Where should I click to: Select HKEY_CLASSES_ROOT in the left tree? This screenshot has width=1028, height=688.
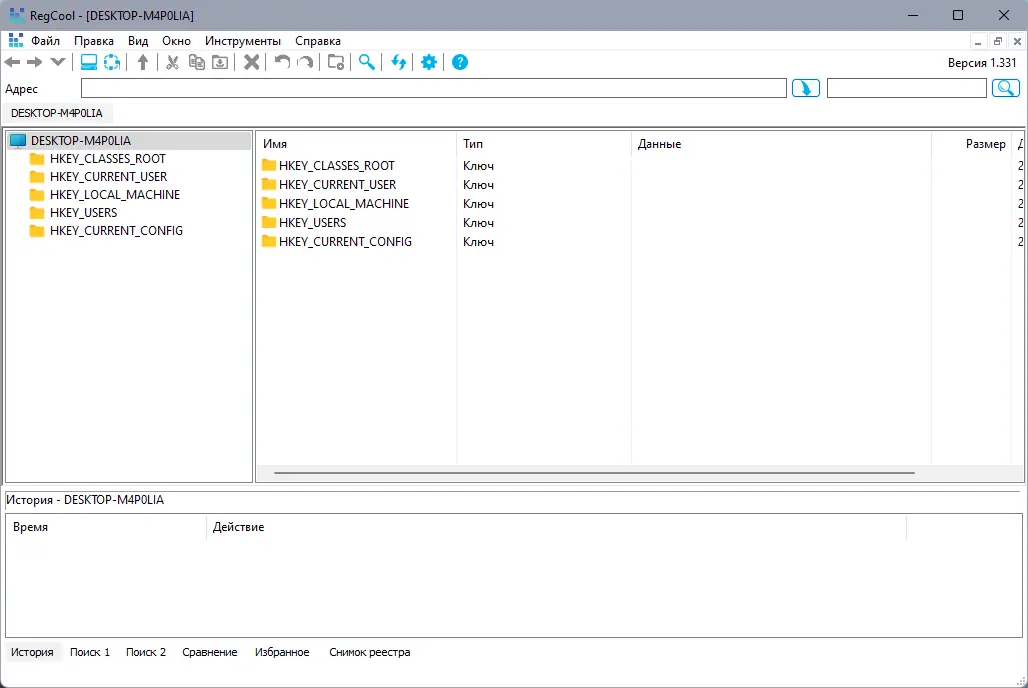(108, 159)
